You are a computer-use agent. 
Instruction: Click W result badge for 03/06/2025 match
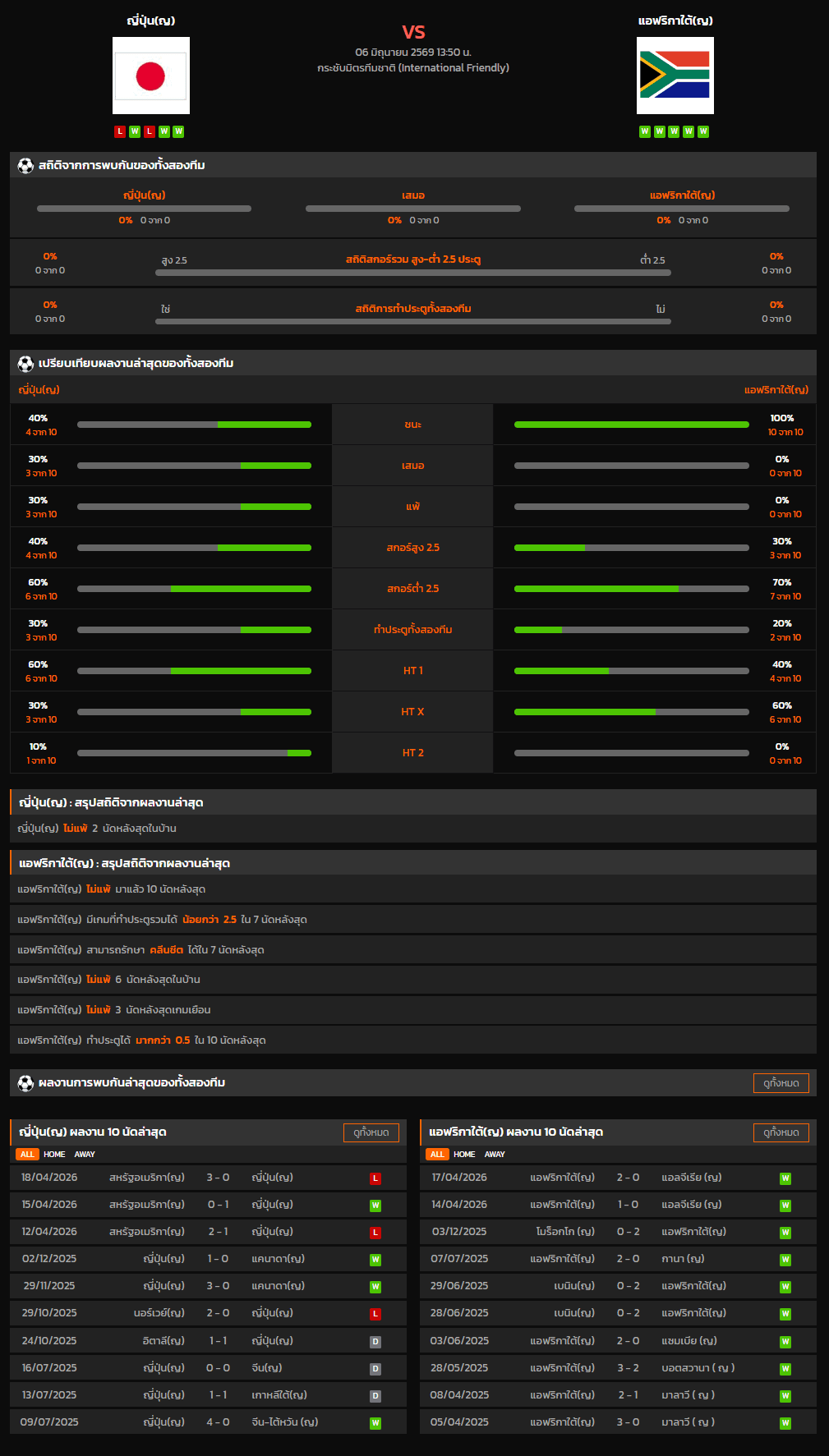(785, 1342)
